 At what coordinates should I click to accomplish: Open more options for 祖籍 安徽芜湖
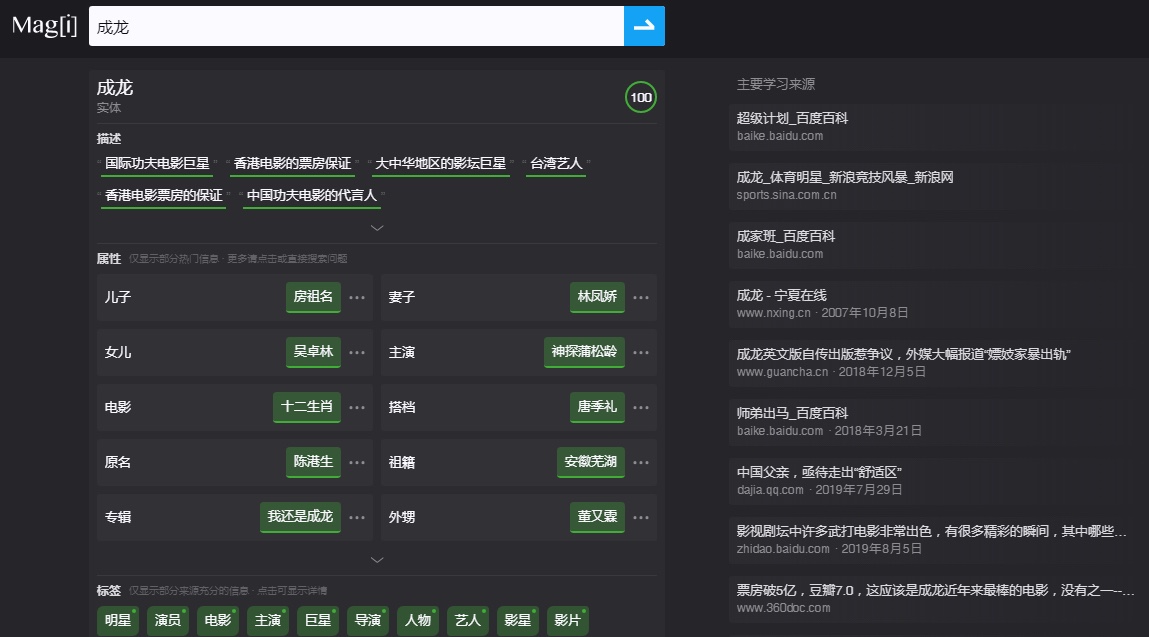click(x=641, y=463)
